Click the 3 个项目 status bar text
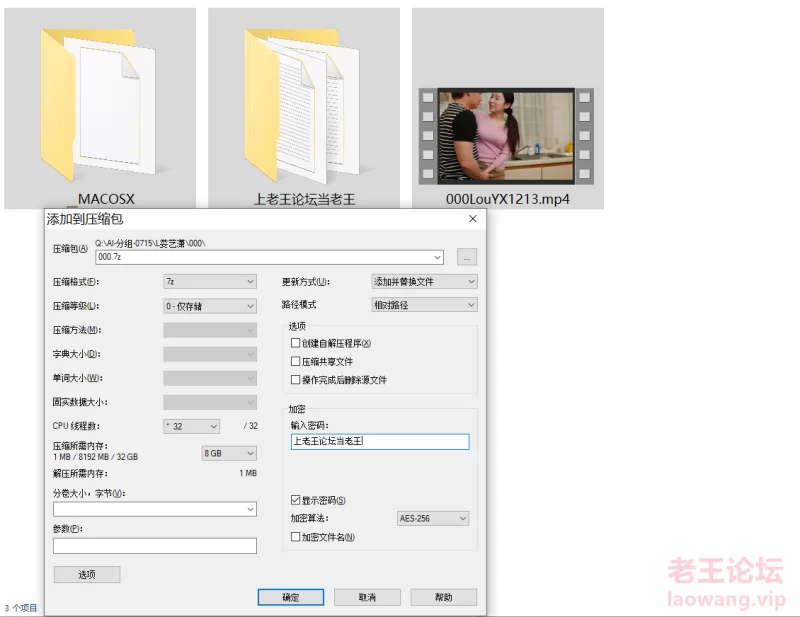 coord(21,608)
